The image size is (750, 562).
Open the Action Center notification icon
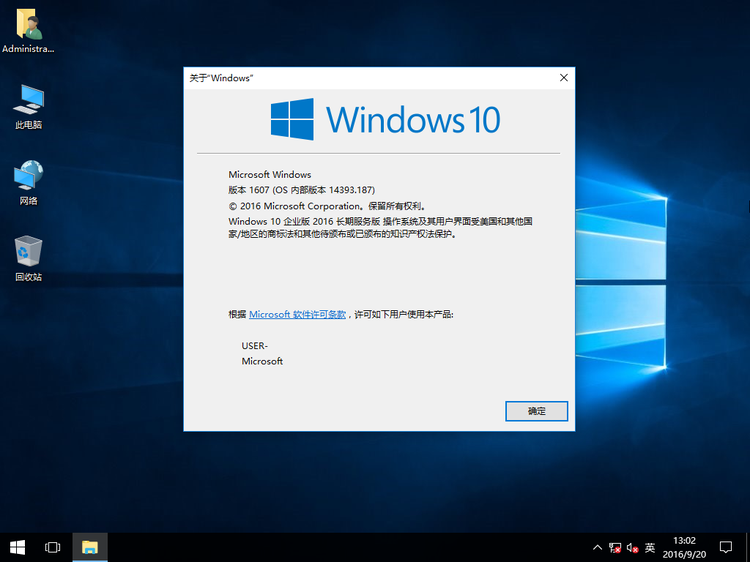[x=726, y=547]
